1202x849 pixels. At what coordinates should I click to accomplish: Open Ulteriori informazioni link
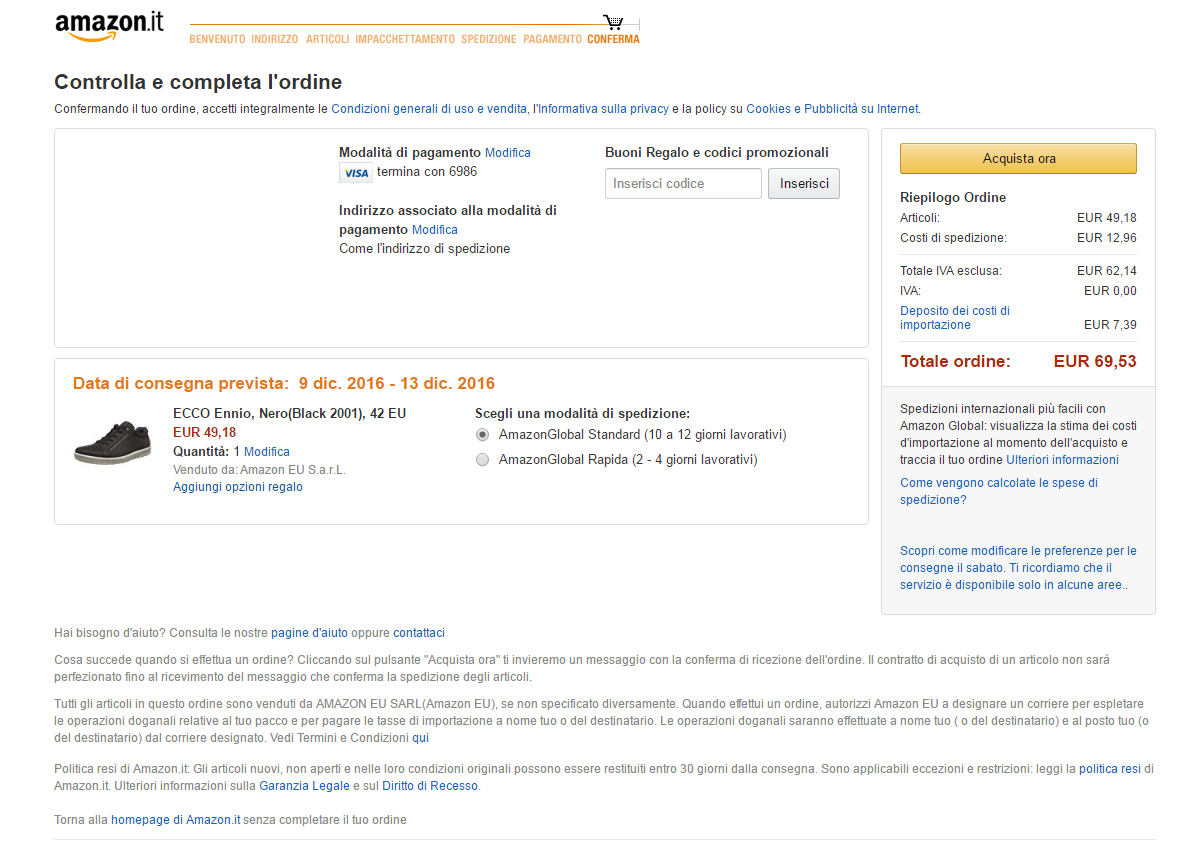point(1063,460)
